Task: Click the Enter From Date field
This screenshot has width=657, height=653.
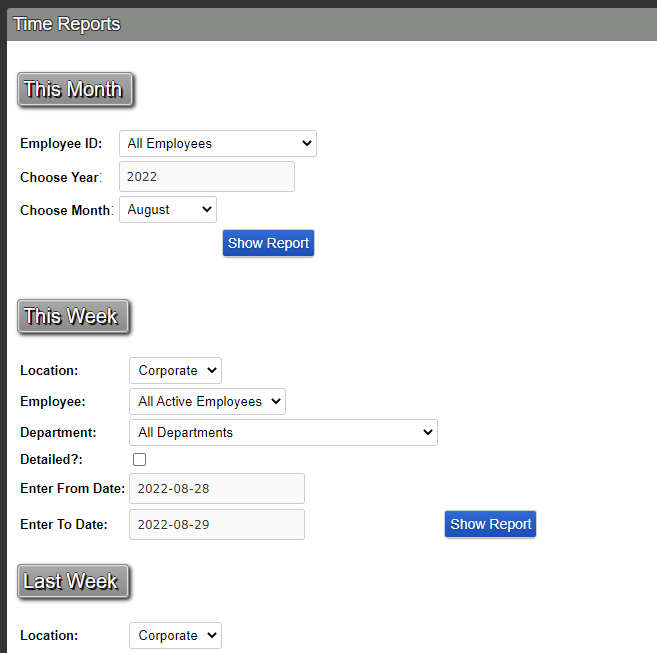Action: click(x=216, y=489)
